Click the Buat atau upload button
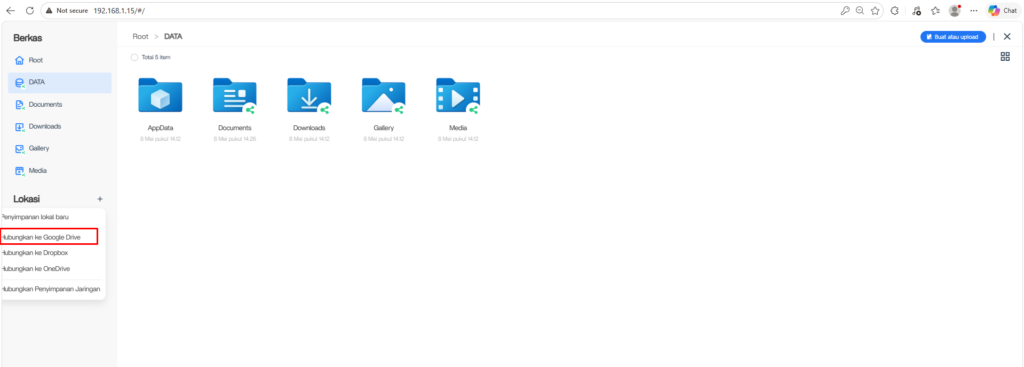1024x367 pixels. coord(953,37)
